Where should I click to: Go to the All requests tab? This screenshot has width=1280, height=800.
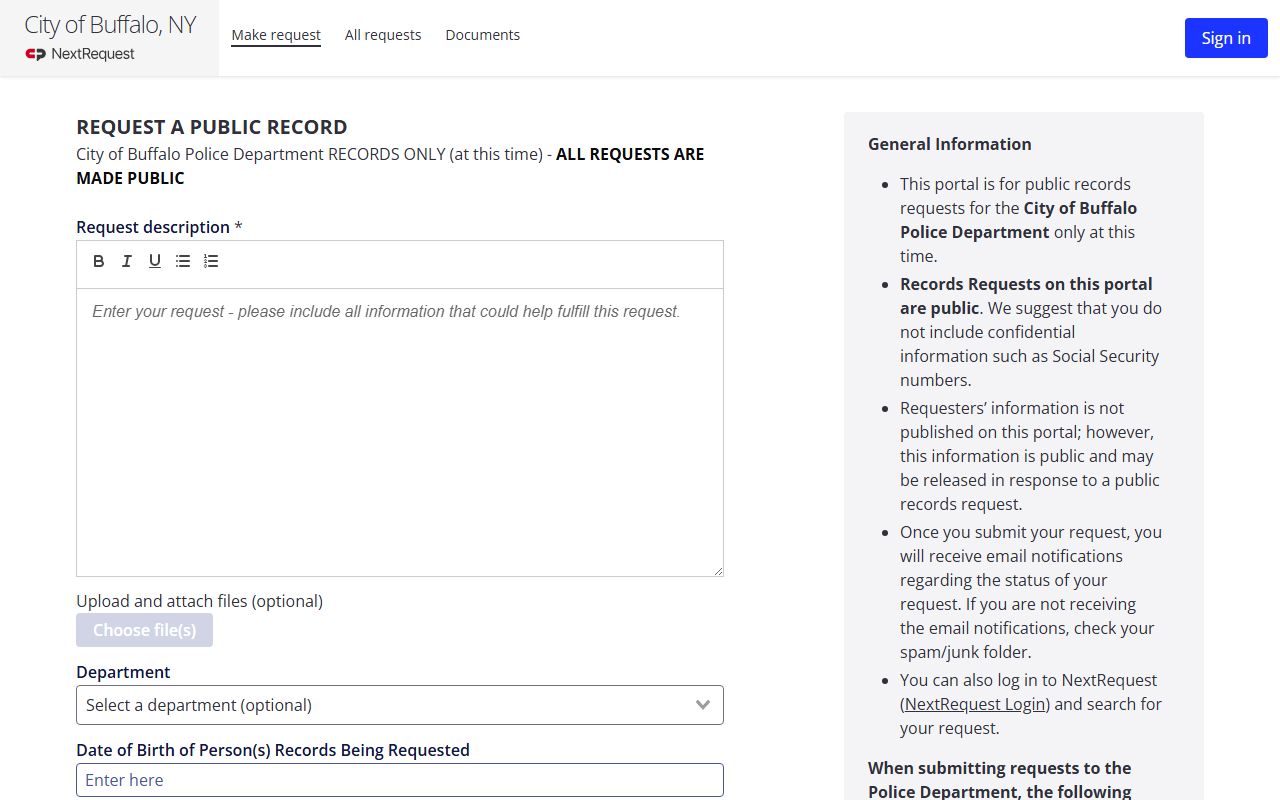383,35
